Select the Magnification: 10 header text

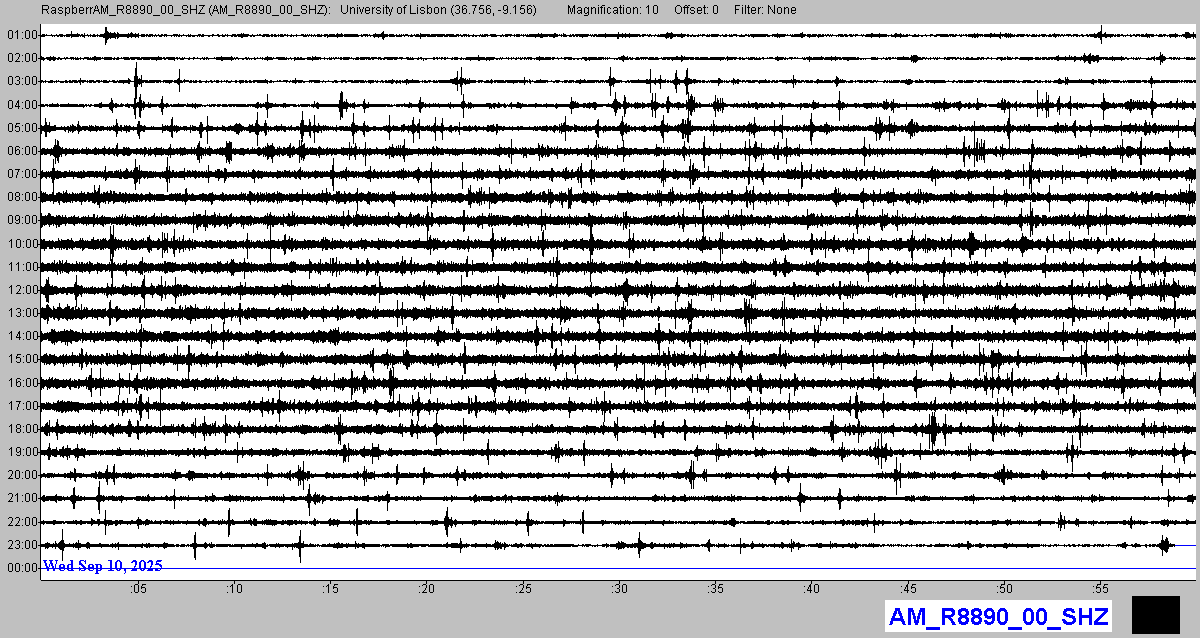click(x=612, y=10)
